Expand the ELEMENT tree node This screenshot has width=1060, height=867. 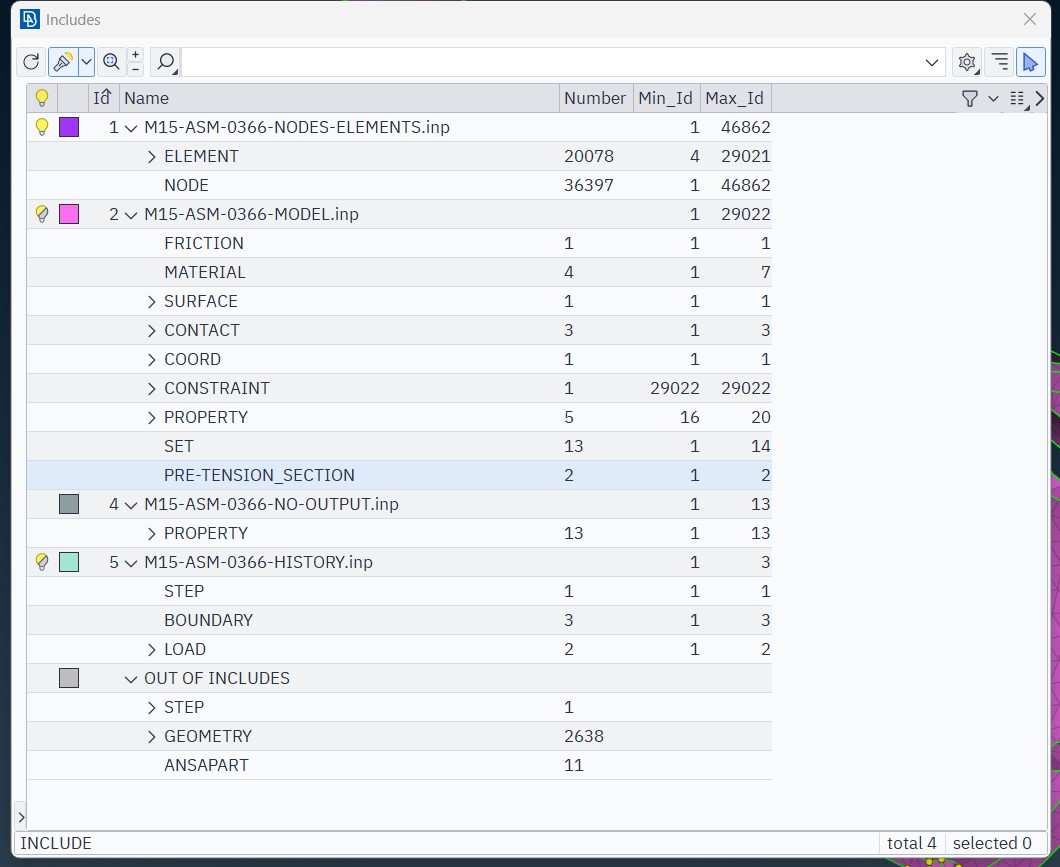(x=152, y=156)
